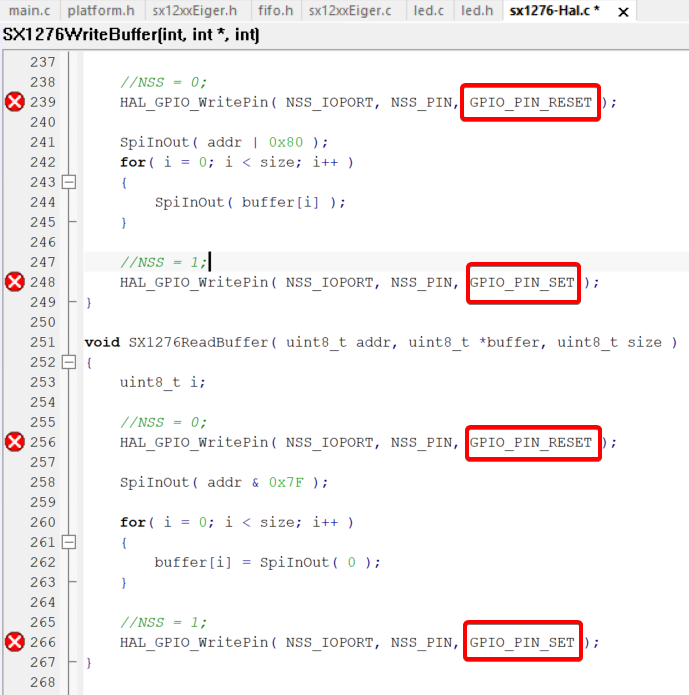Click the error icon at line 248
The height and width of the screenshot is (695, 689).
tap(14, 282)
